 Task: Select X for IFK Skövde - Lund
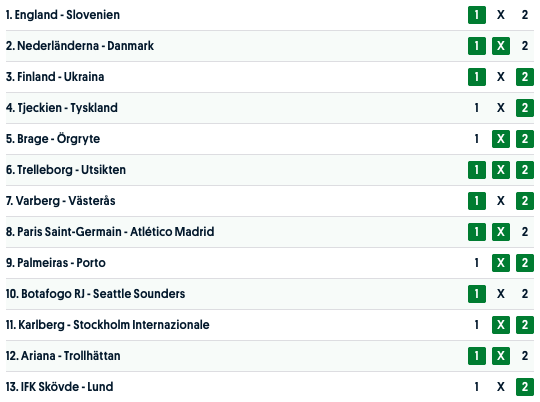pyautogui.click(x=501, y=387)
